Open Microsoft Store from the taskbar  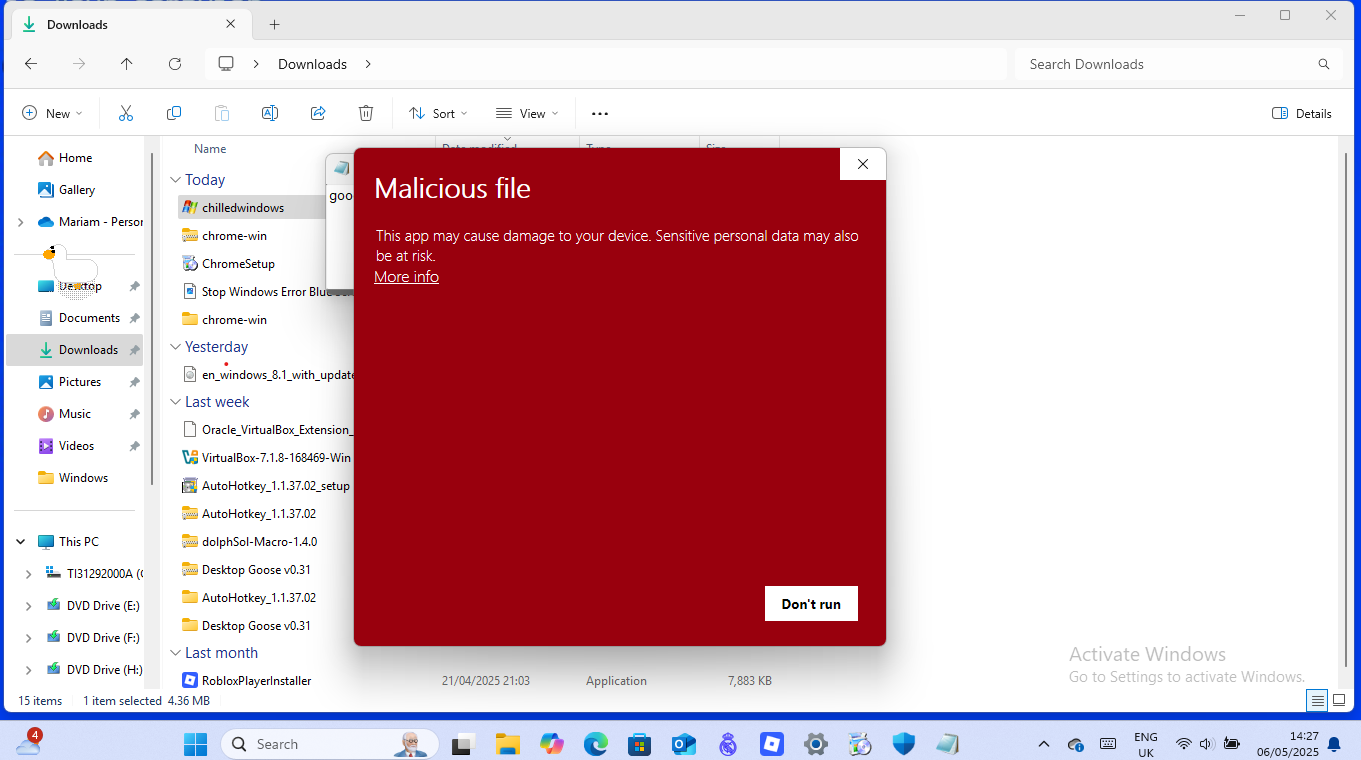tap(640, 744)
